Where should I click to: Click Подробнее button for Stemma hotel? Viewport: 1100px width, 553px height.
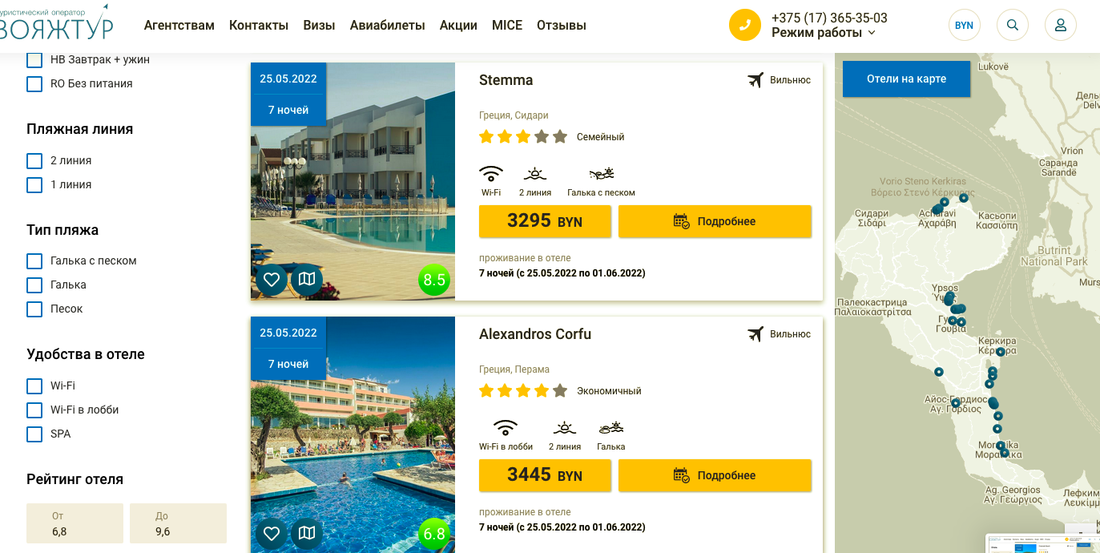point(715,222)
